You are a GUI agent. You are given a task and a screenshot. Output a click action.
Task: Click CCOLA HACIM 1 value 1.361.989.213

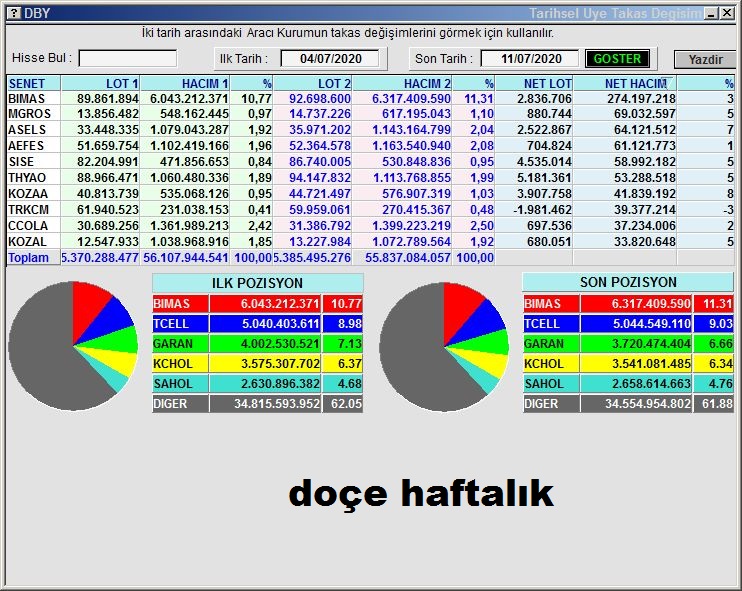(x=189, y=226)
